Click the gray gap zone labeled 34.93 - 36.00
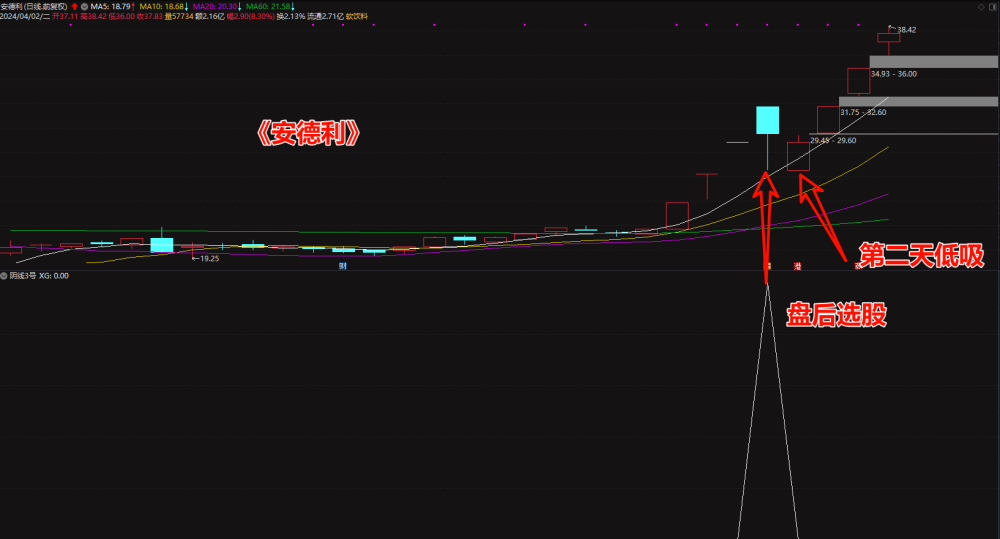 [934, 62]
